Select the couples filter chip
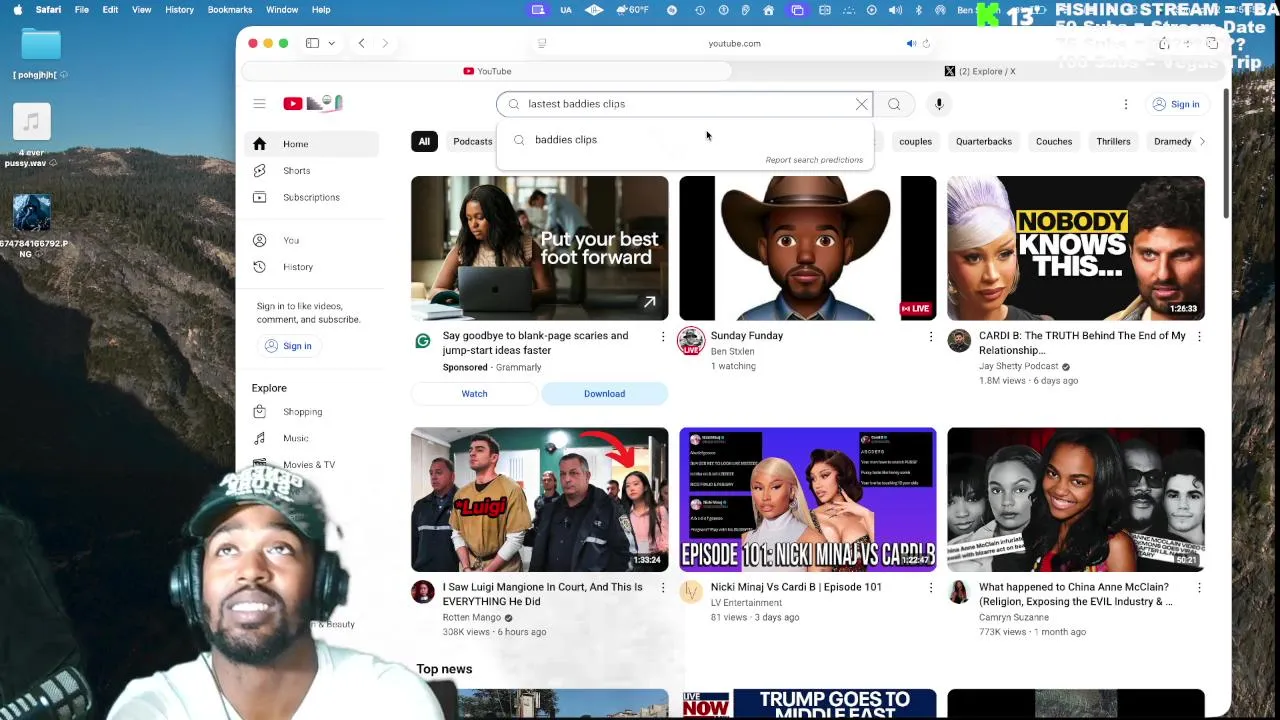 coord(915,141)
